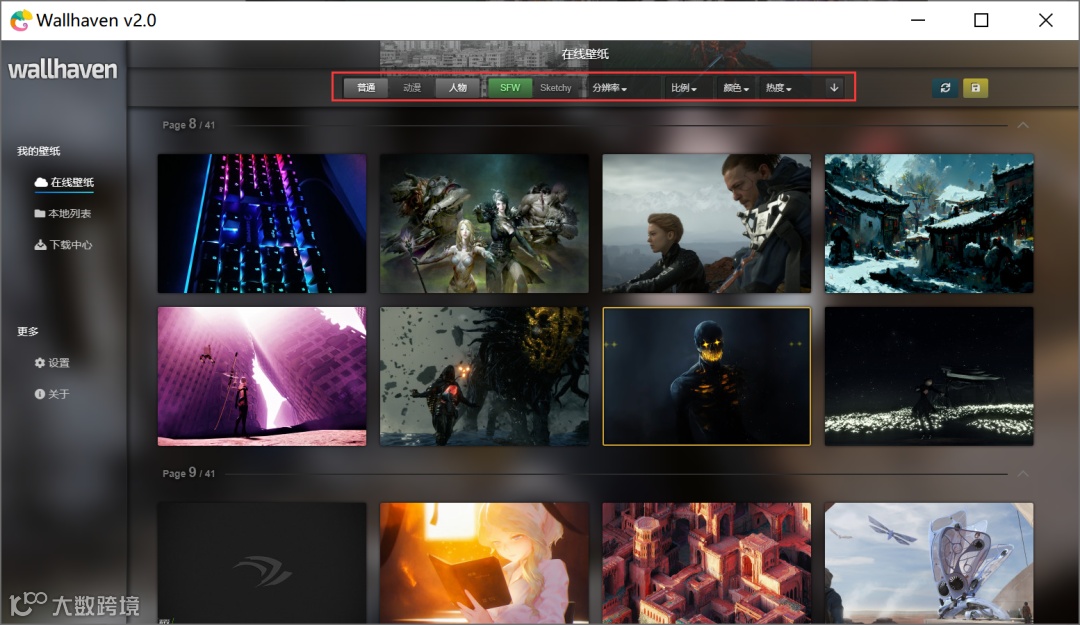Minimize the Wallhaven window
Screen dimensions: 1080x625
click(x=917, y=20)
